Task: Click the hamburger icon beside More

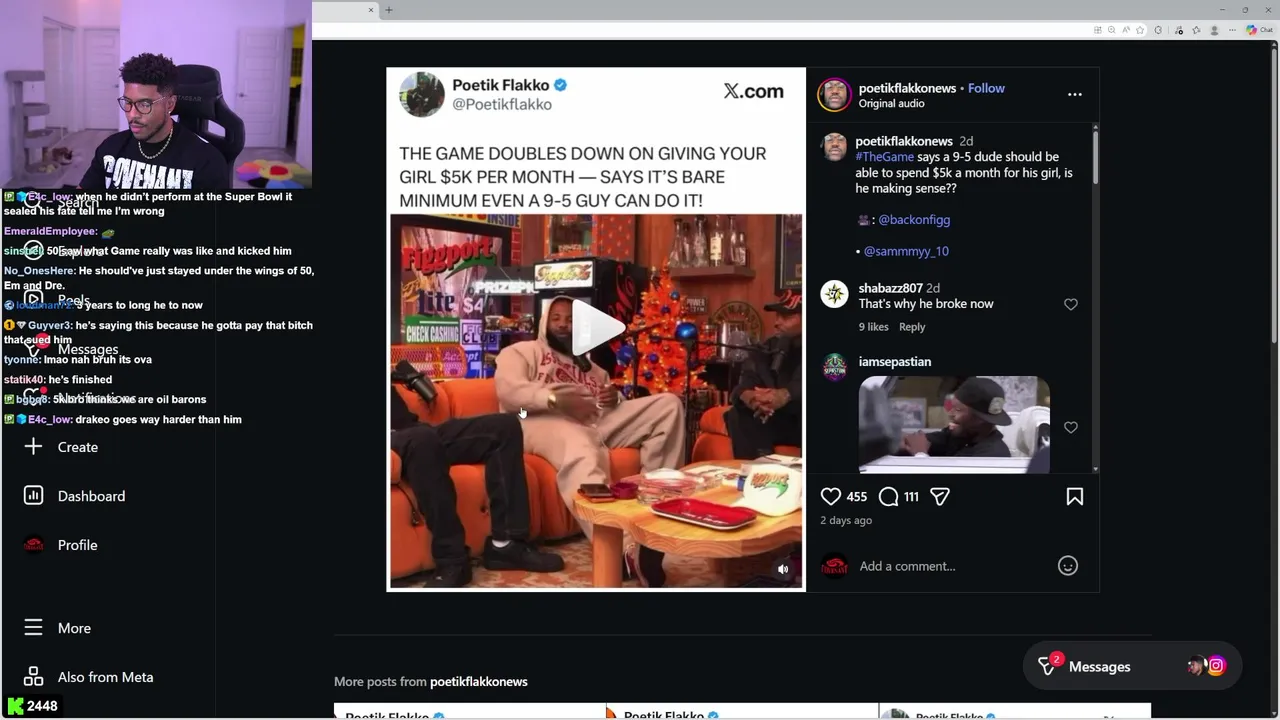Action: pos(33,627)
